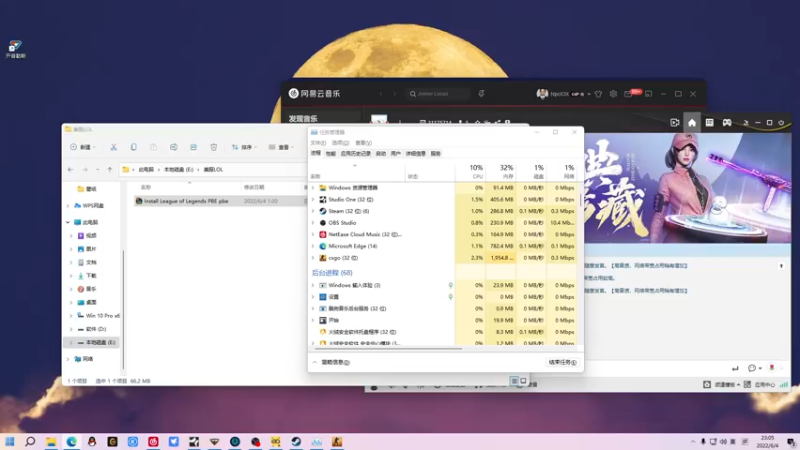Expand the Studio One process row

coord(313,199)
